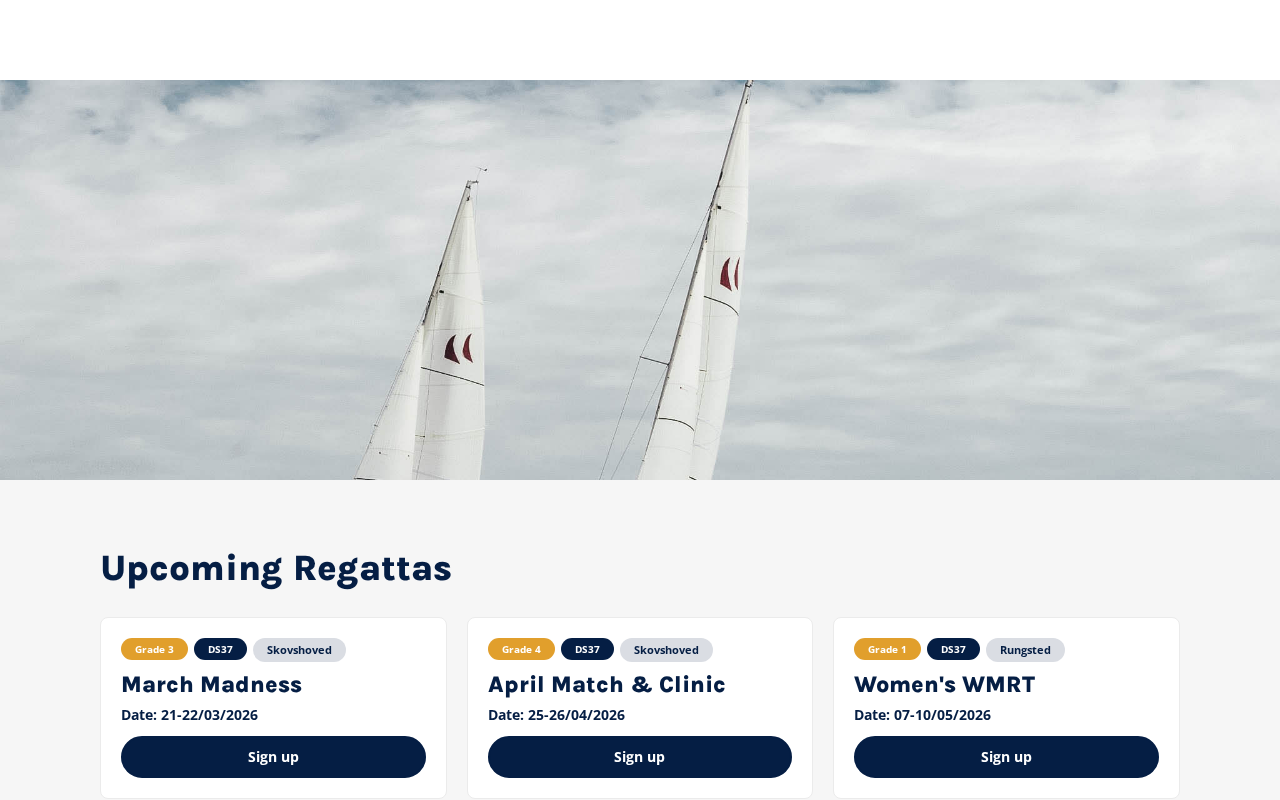Sign up for April Match & Clinic
The image size is (1280, 800).
point(640,757)
